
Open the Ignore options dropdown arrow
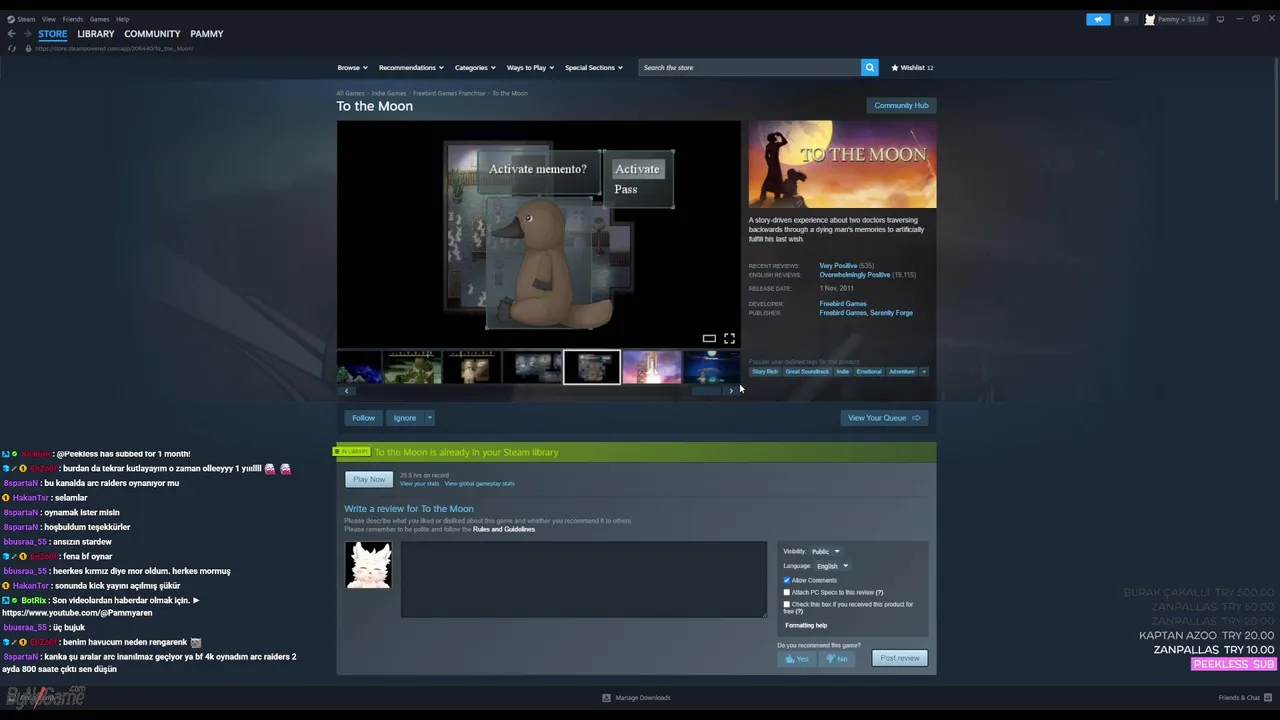click(430, 418)
